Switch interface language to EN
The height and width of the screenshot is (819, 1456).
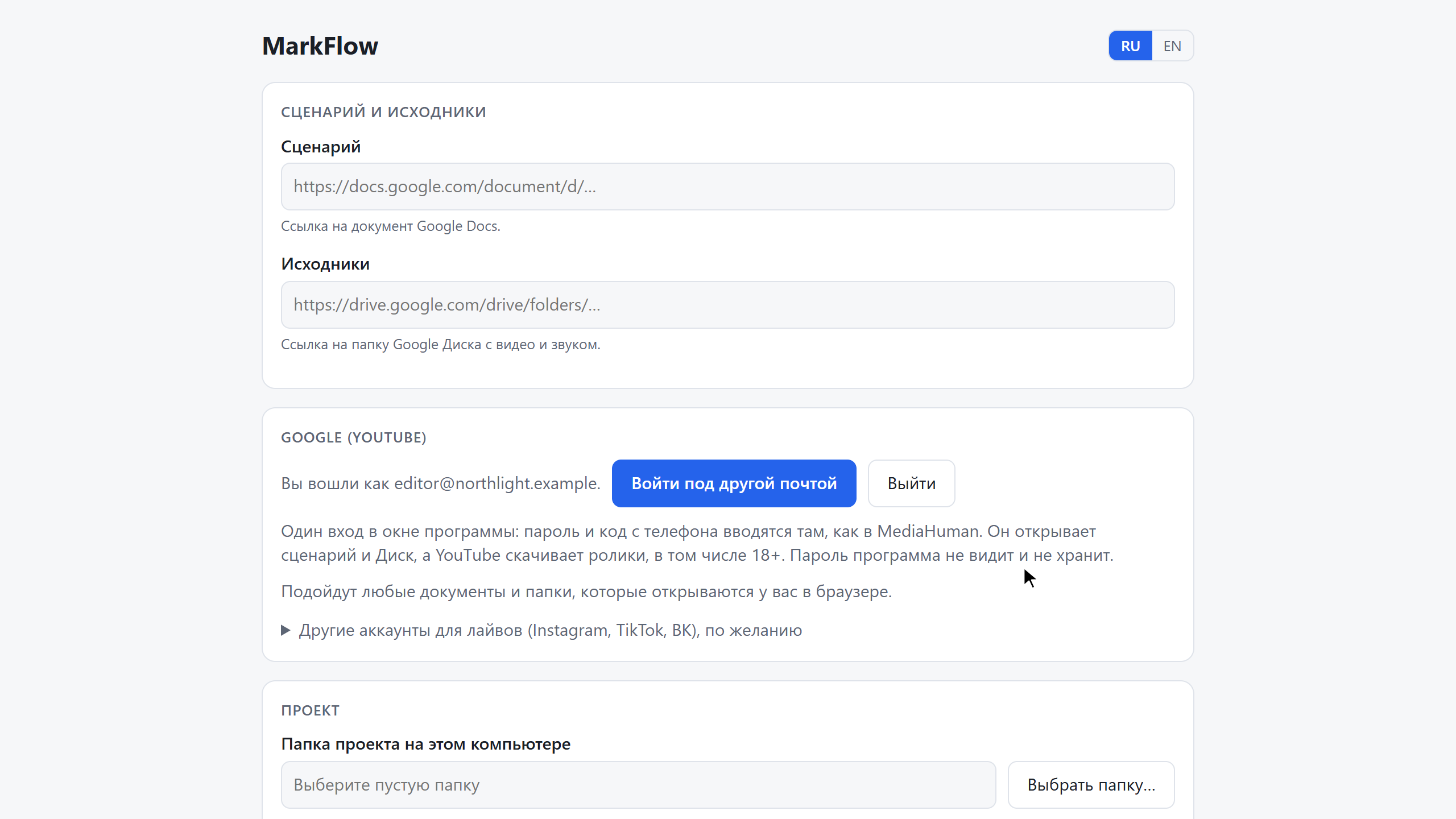tap(1172, 45)
